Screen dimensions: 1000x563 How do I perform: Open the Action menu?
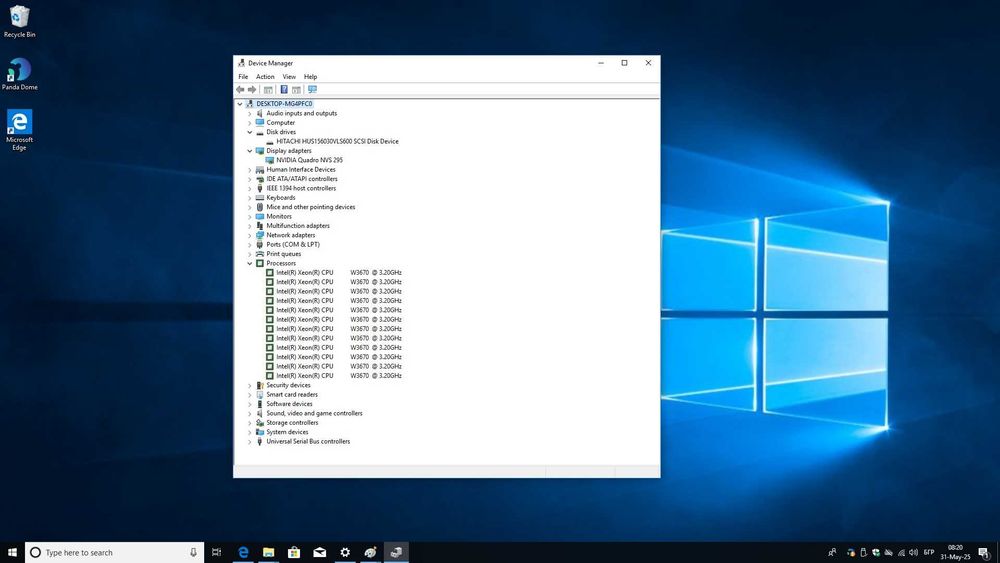[x=265, y=77]
